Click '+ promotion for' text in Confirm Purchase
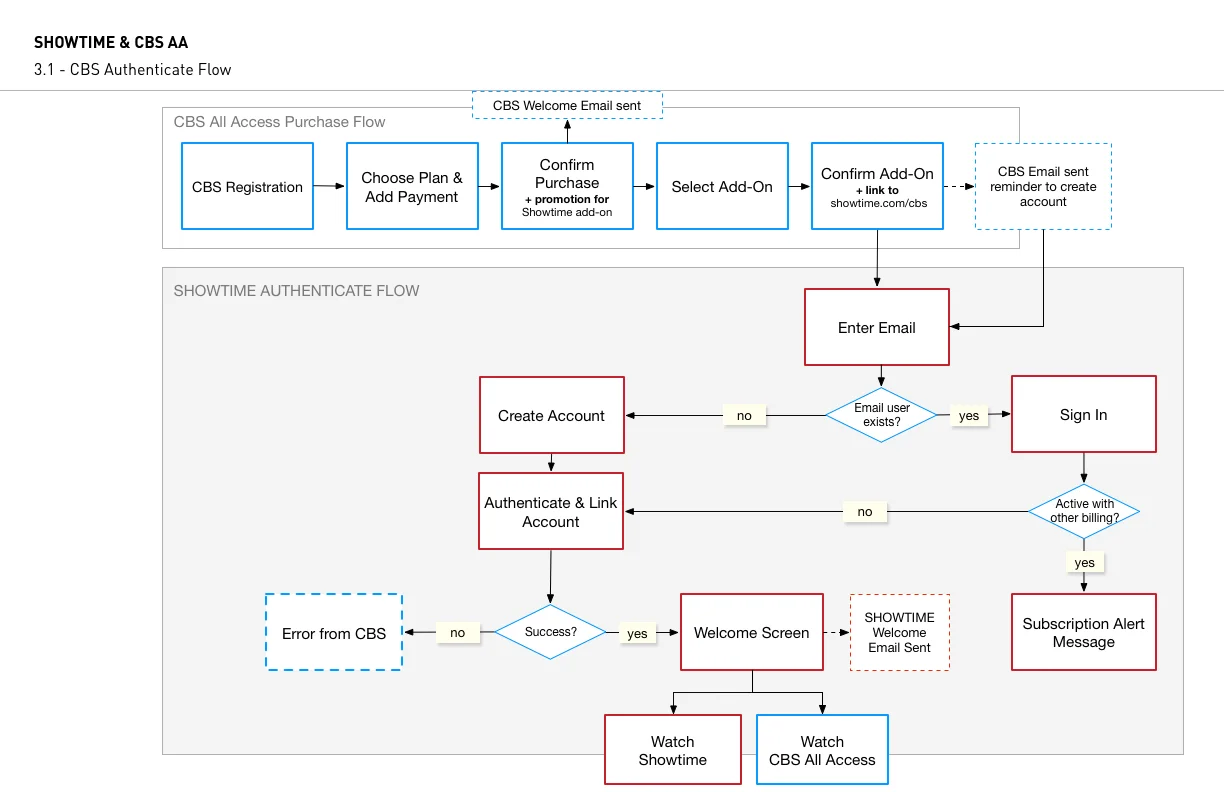This screenshot has width=1224, height=792. click(x=567, y=200)
